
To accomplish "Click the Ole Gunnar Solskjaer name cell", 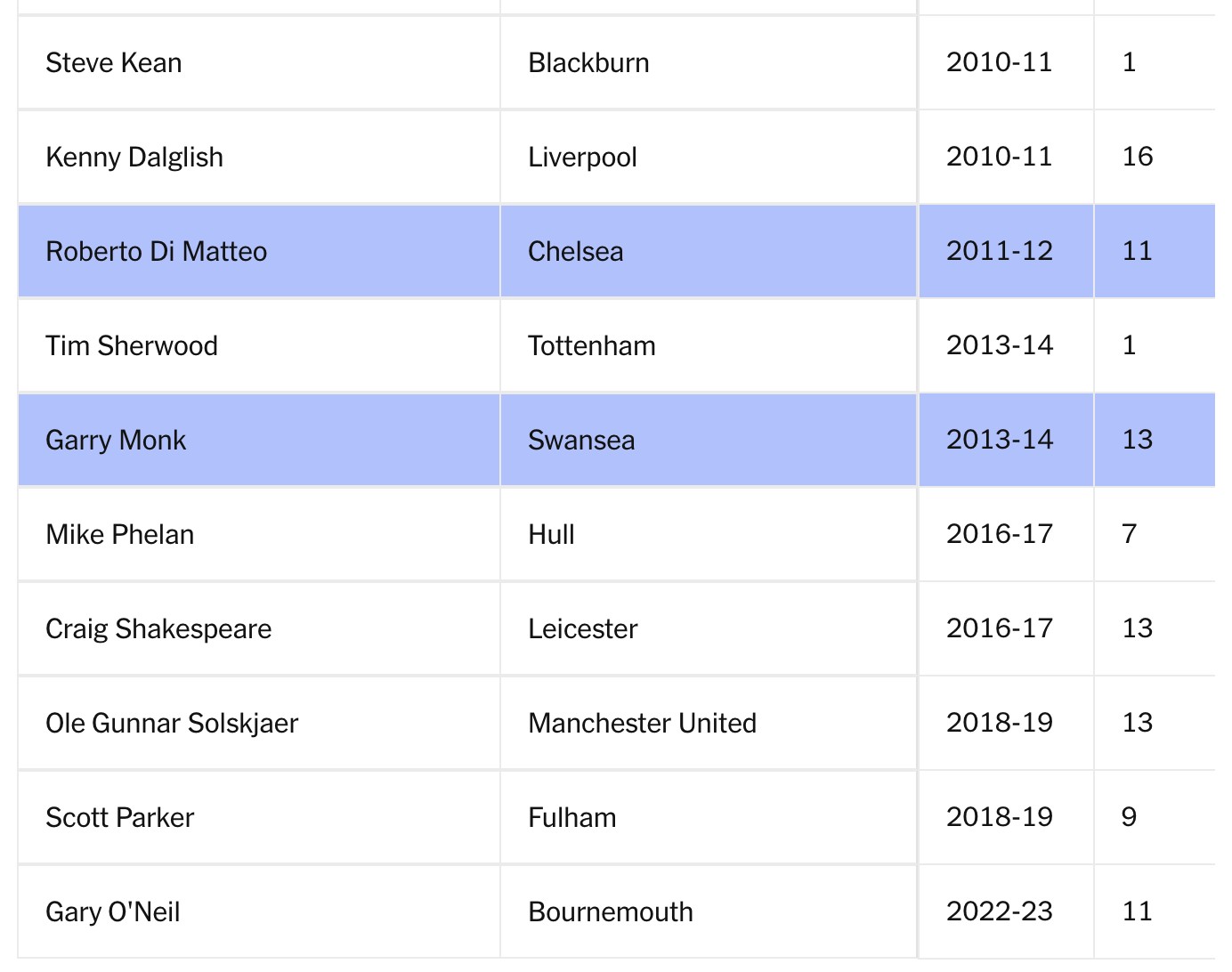I will pyautogui.click(x=172, y=724).
